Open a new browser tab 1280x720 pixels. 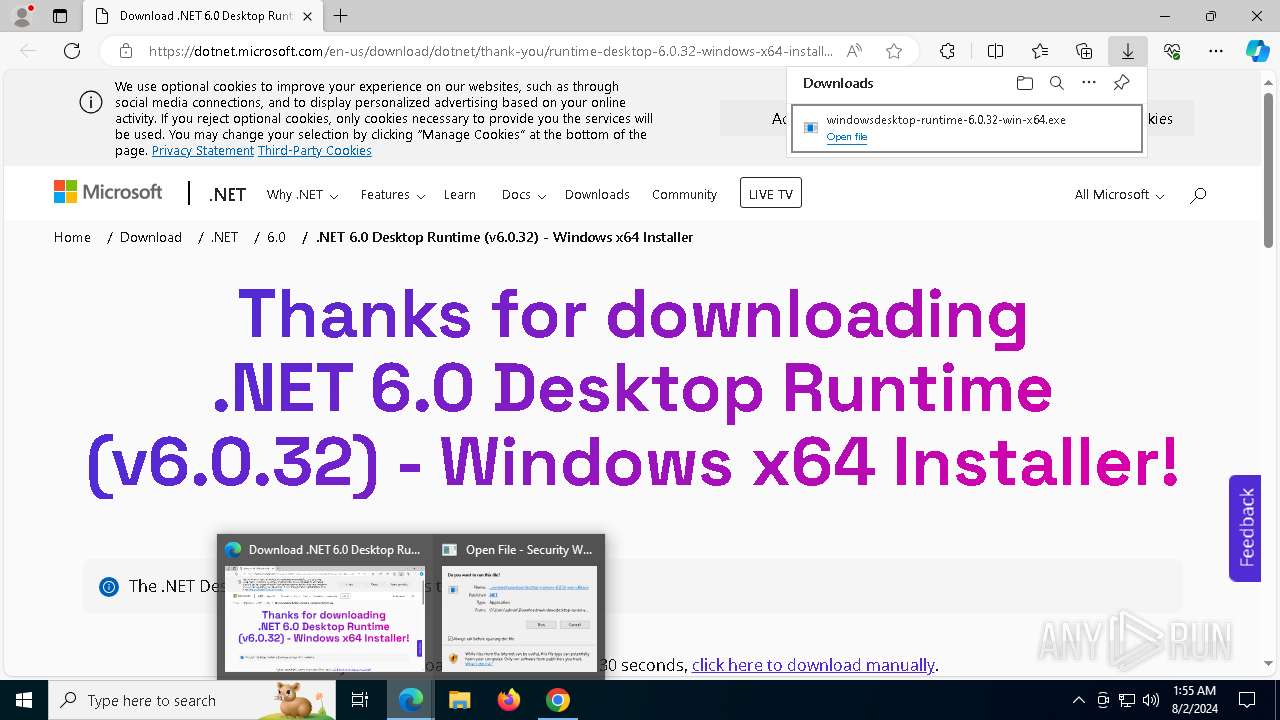(x=341, y=16)
